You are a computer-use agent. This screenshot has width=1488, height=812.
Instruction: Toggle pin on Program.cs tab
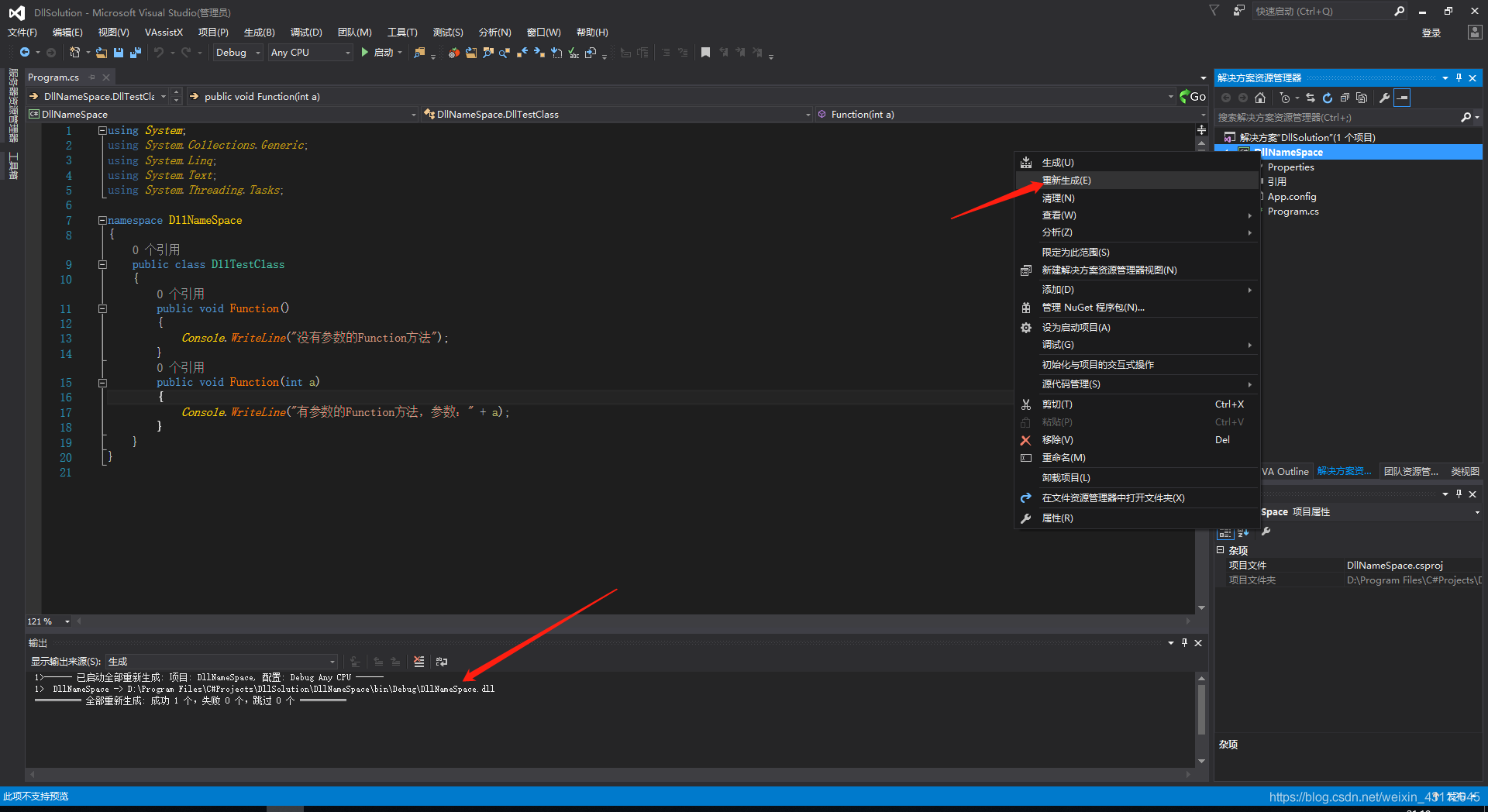tap(92, 77)
